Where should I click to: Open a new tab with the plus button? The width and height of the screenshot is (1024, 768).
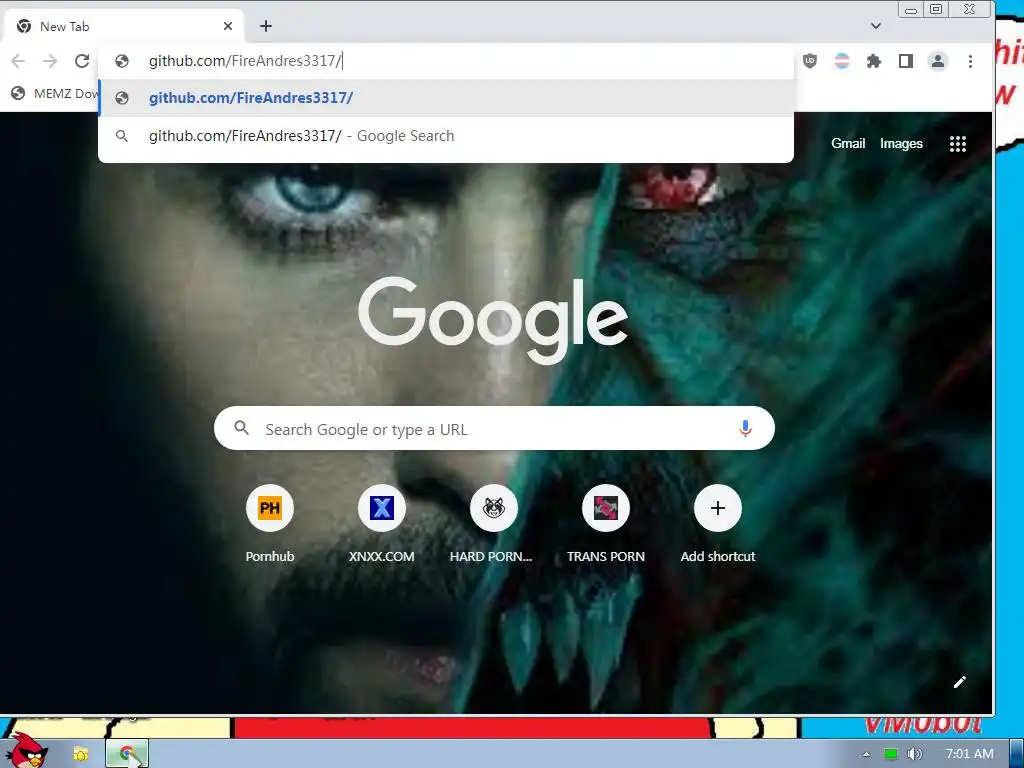pos(265,26)
